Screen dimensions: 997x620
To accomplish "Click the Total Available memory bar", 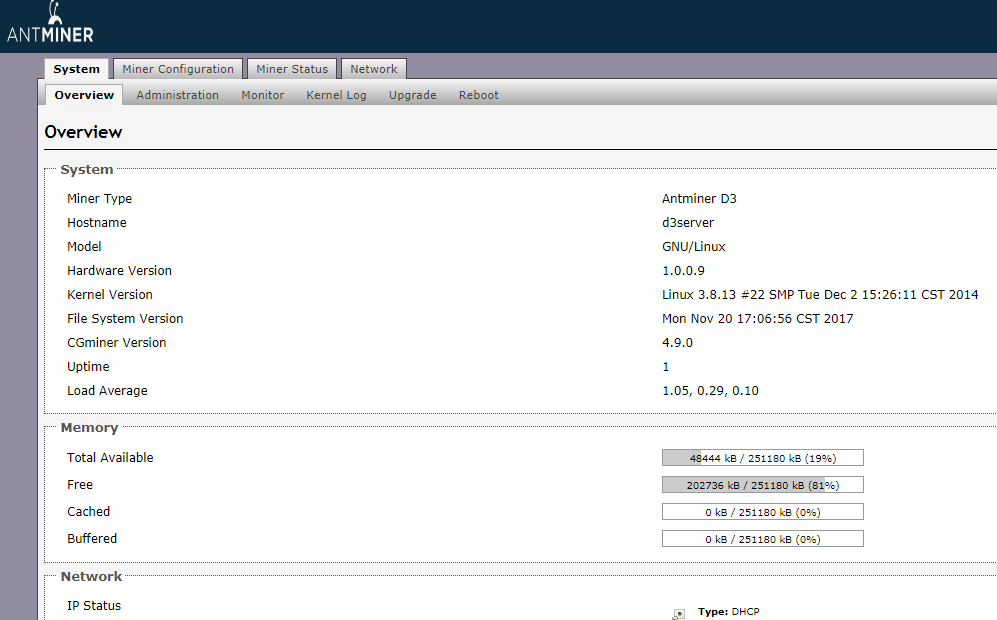I will tap(762, 457).
